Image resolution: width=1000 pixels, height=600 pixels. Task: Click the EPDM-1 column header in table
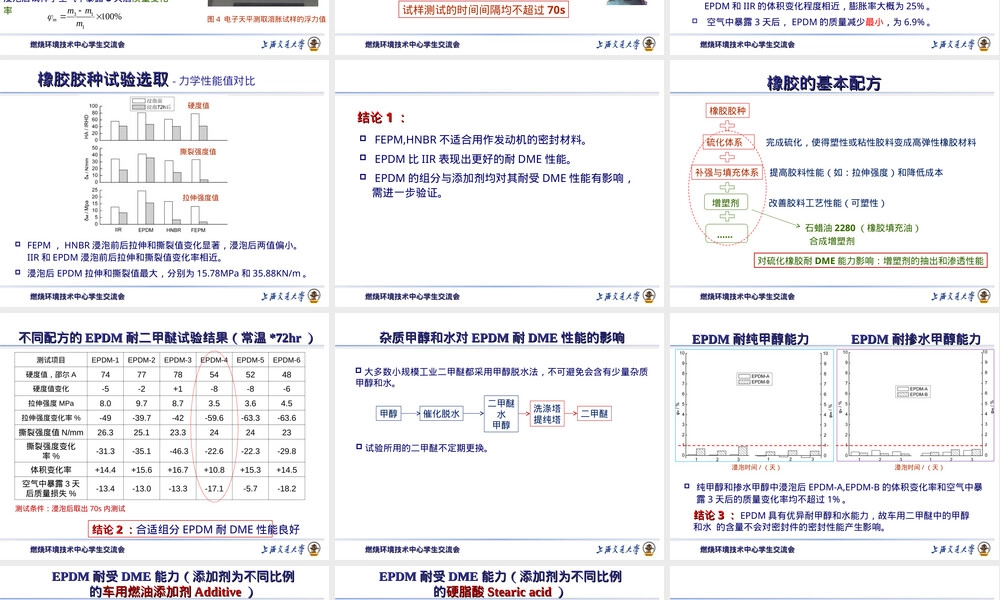105,360
